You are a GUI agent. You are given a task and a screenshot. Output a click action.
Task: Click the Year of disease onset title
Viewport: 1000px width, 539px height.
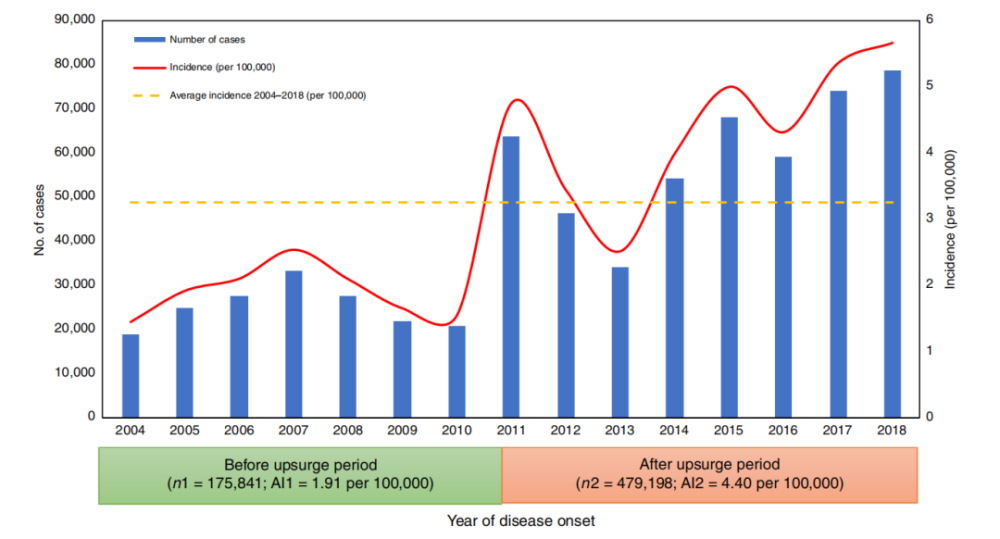(521, 521)
